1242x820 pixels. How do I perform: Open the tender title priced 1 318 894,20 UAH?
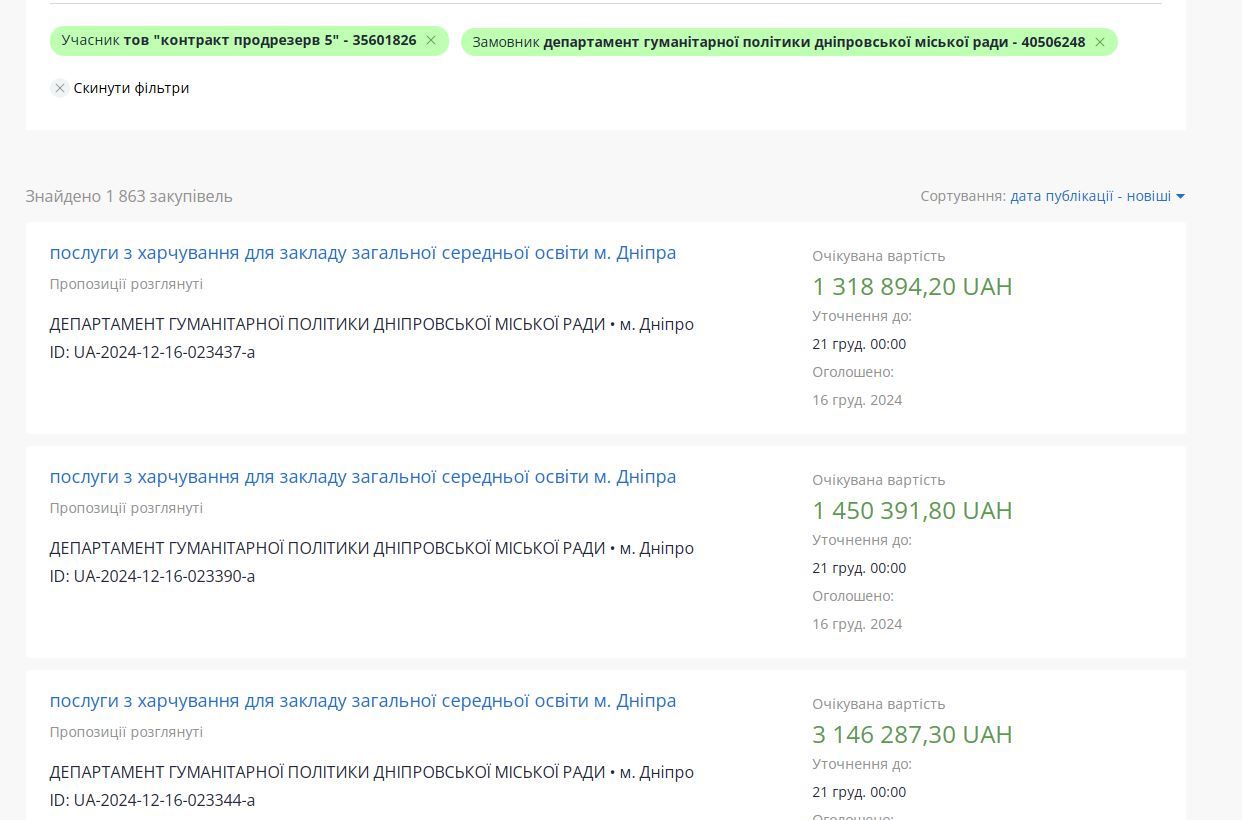[x=363, y=253]
